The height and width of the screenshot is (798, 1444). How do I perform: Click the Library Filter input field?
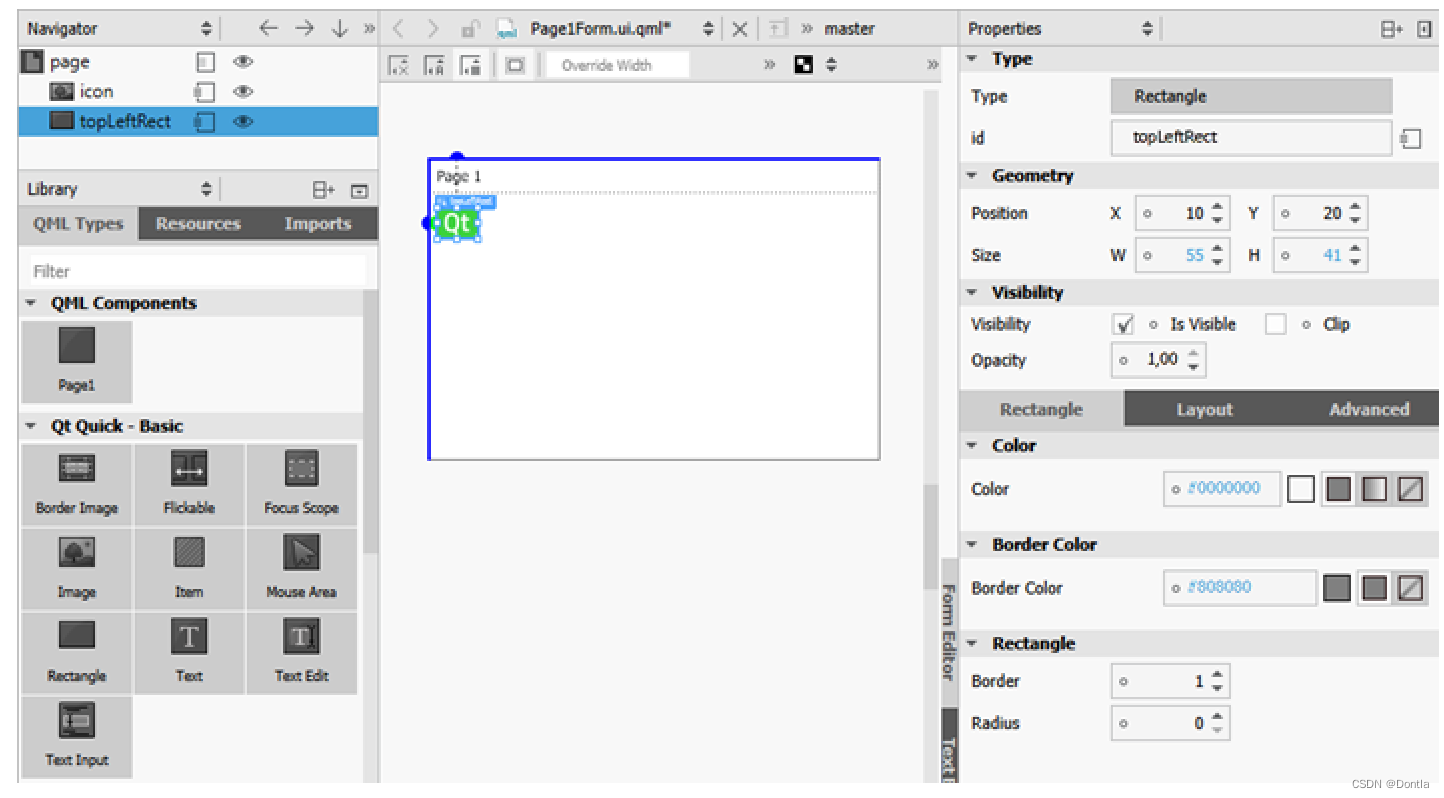[x=198, y=271]
